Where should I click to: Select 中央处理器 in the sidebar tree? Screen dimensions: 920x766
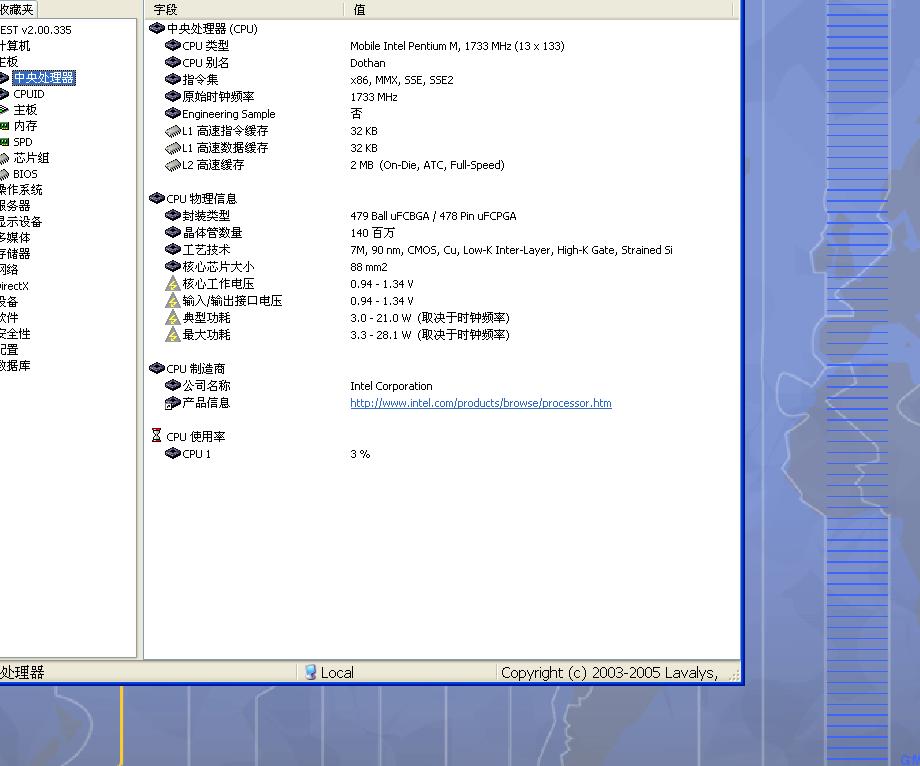(x=44, y=77)
